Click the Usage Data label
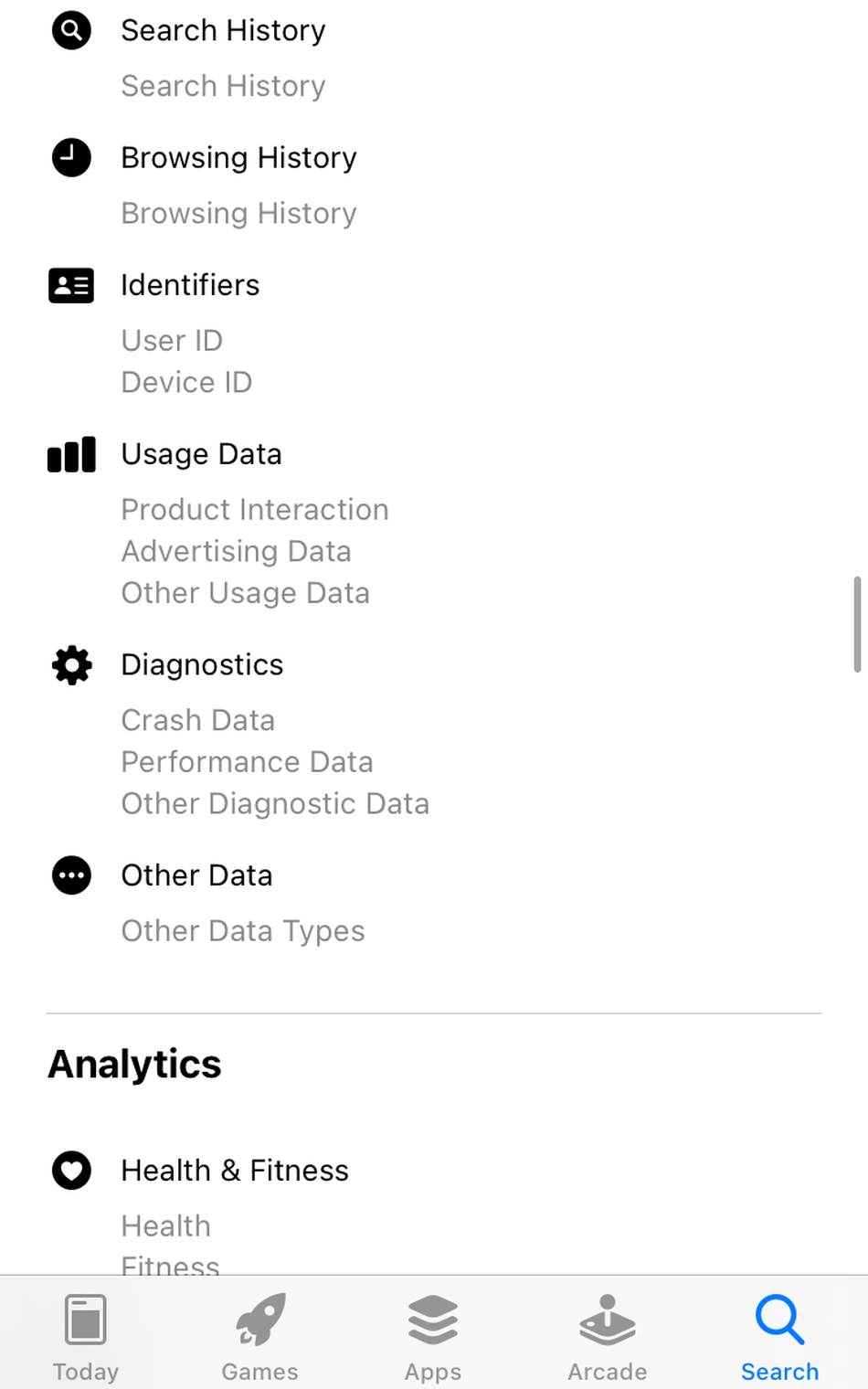868x1389 pixels. (x=201, y=454)
